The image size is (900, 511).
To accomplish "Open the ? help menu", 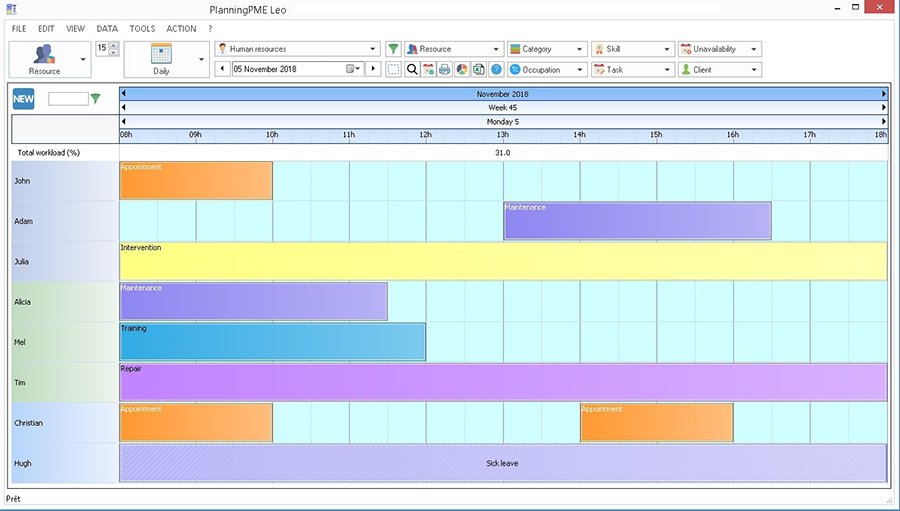I will [211, 29].
